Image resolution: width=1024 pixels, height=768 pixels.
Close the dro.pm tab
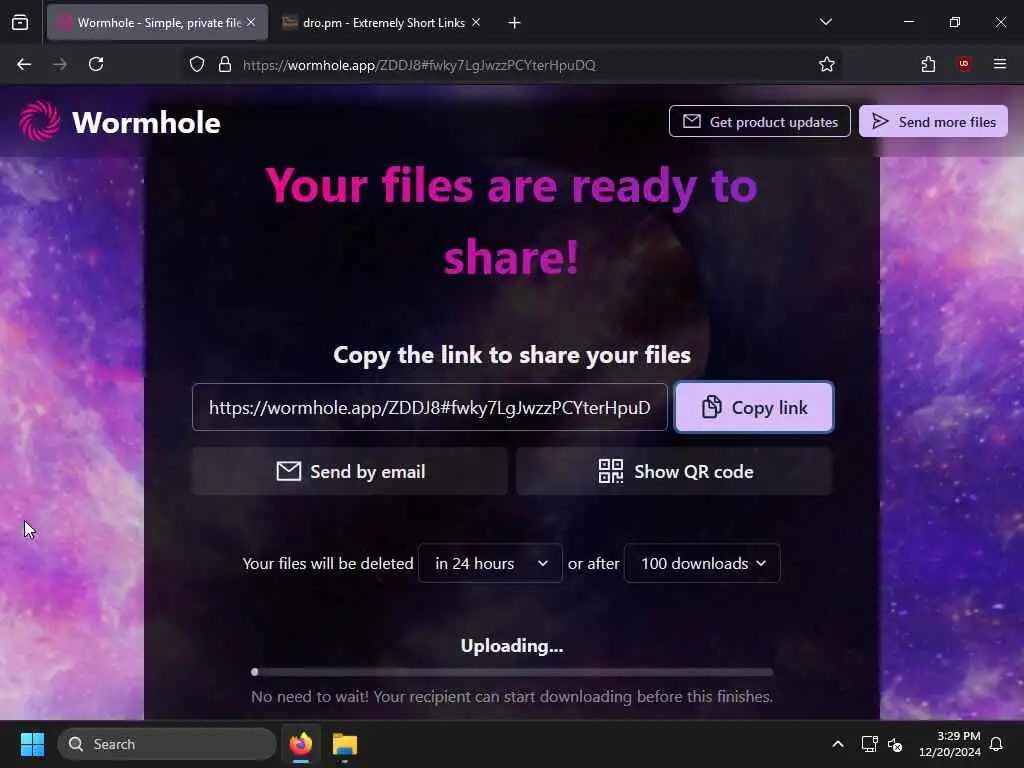pyautogui.click(x=476, y=22)
